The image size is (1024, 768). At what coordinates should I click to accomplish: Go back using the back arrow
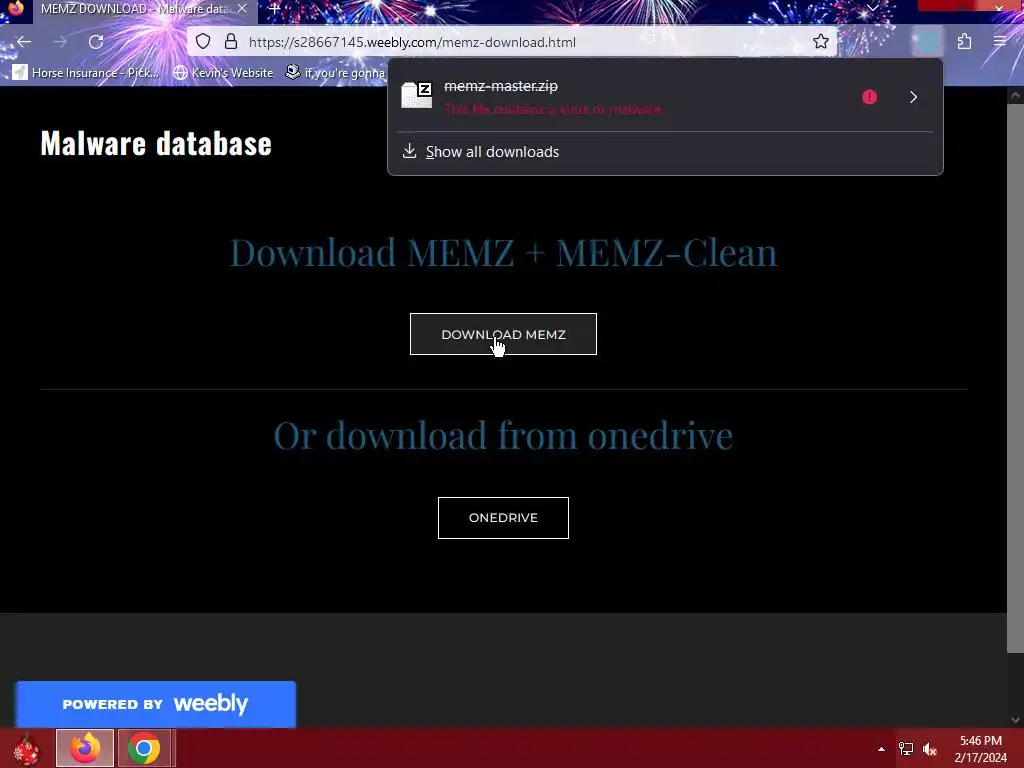[24, 42]
